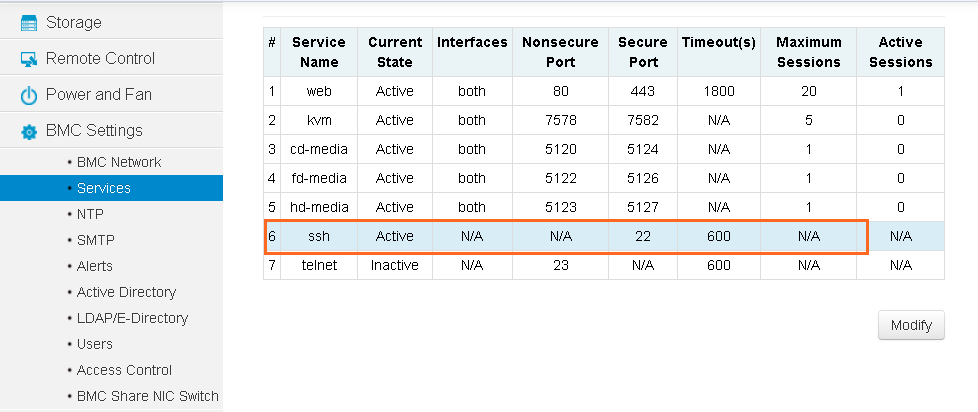The image size is (978, 412).
Task: Open the Alerts settings page
Action: [94, 266]
